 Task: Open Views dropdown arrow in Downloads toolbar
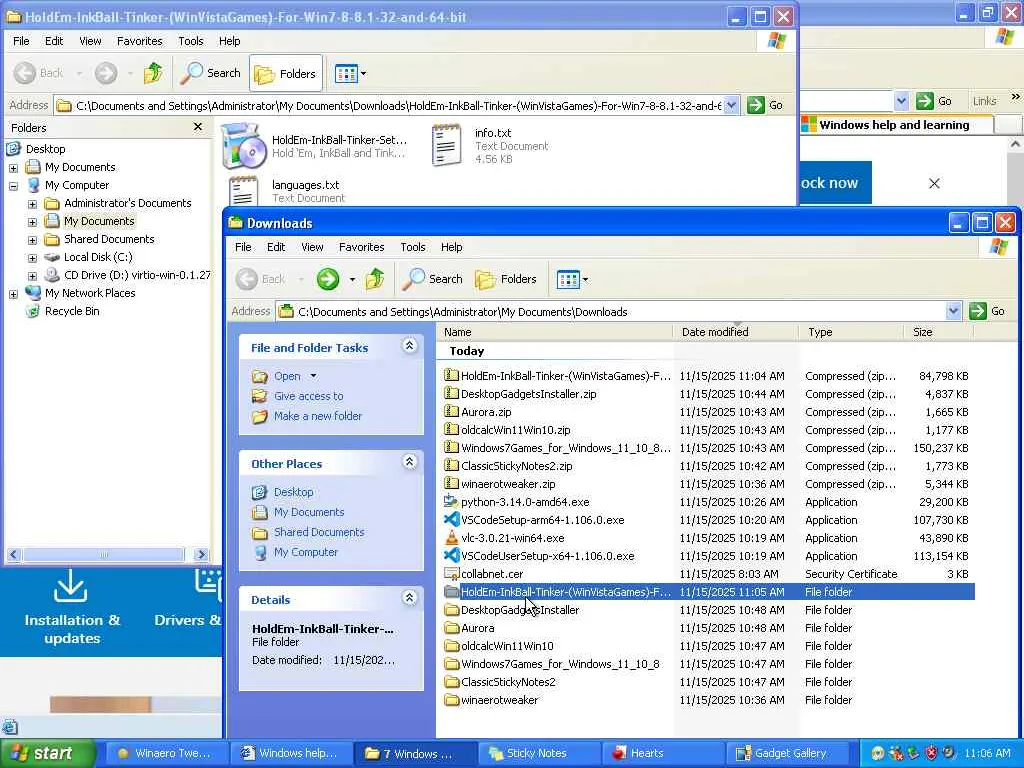(586, 280)
